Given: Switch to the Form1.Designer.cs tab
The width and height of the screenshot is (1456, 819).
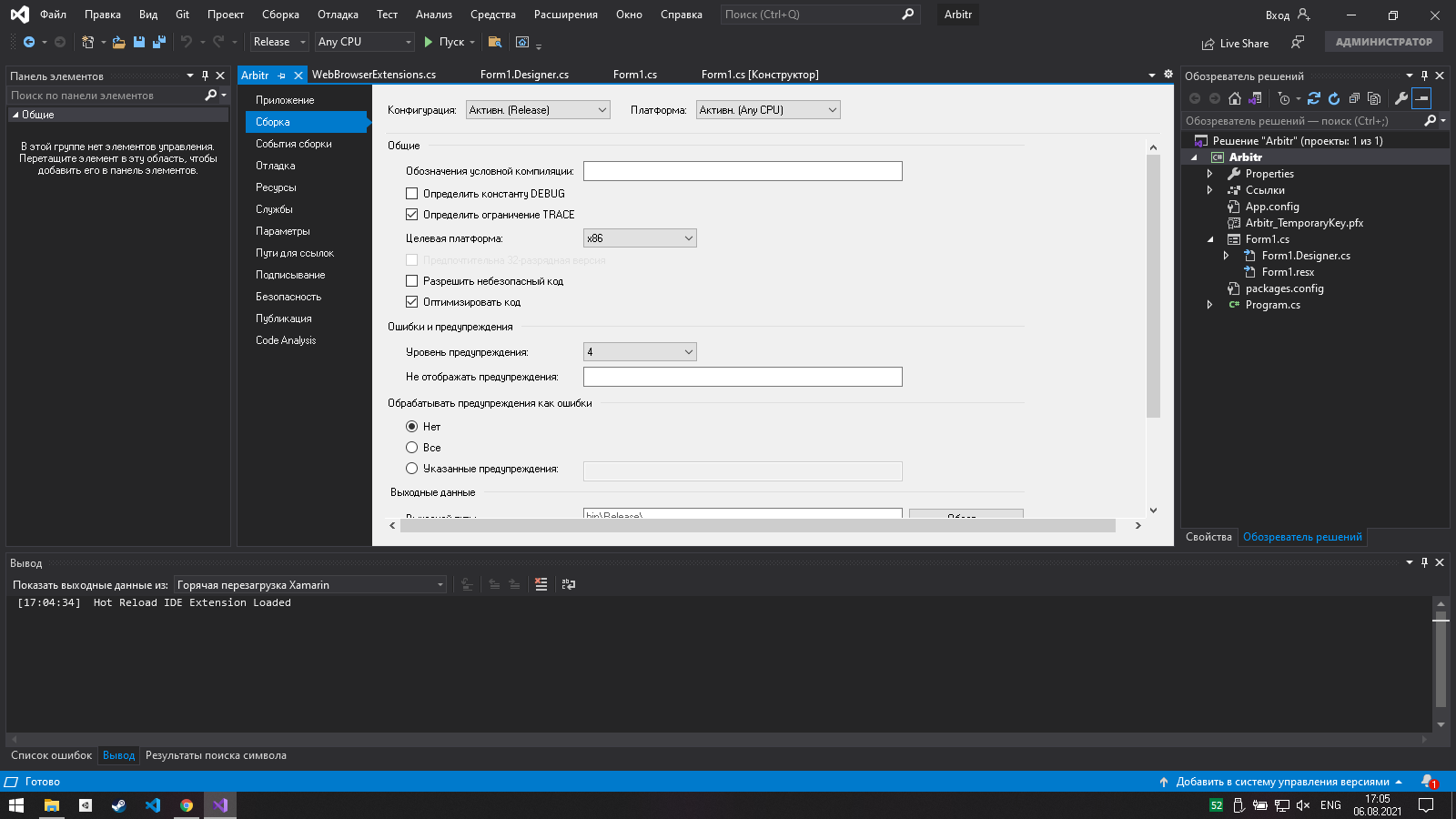Looking at the screenshot, I should pyautogui.click(x=524, y=75).
